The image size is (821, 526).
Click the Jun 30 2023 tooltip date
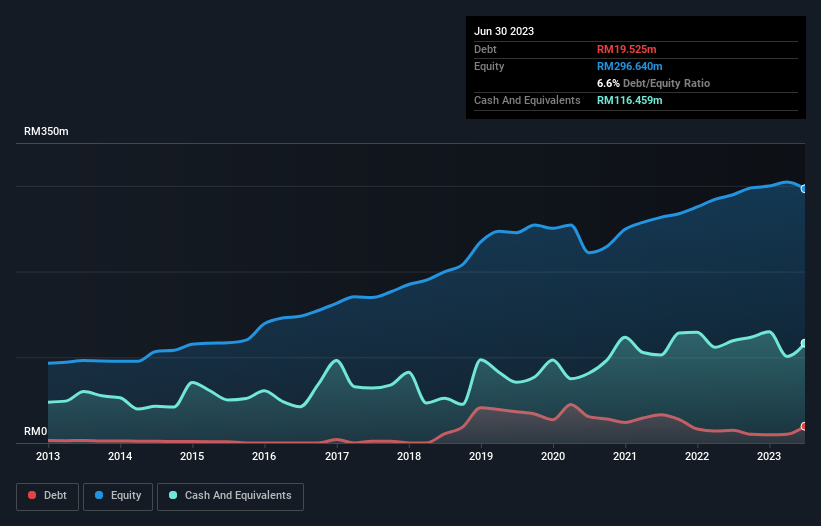[x=504, y=31]
